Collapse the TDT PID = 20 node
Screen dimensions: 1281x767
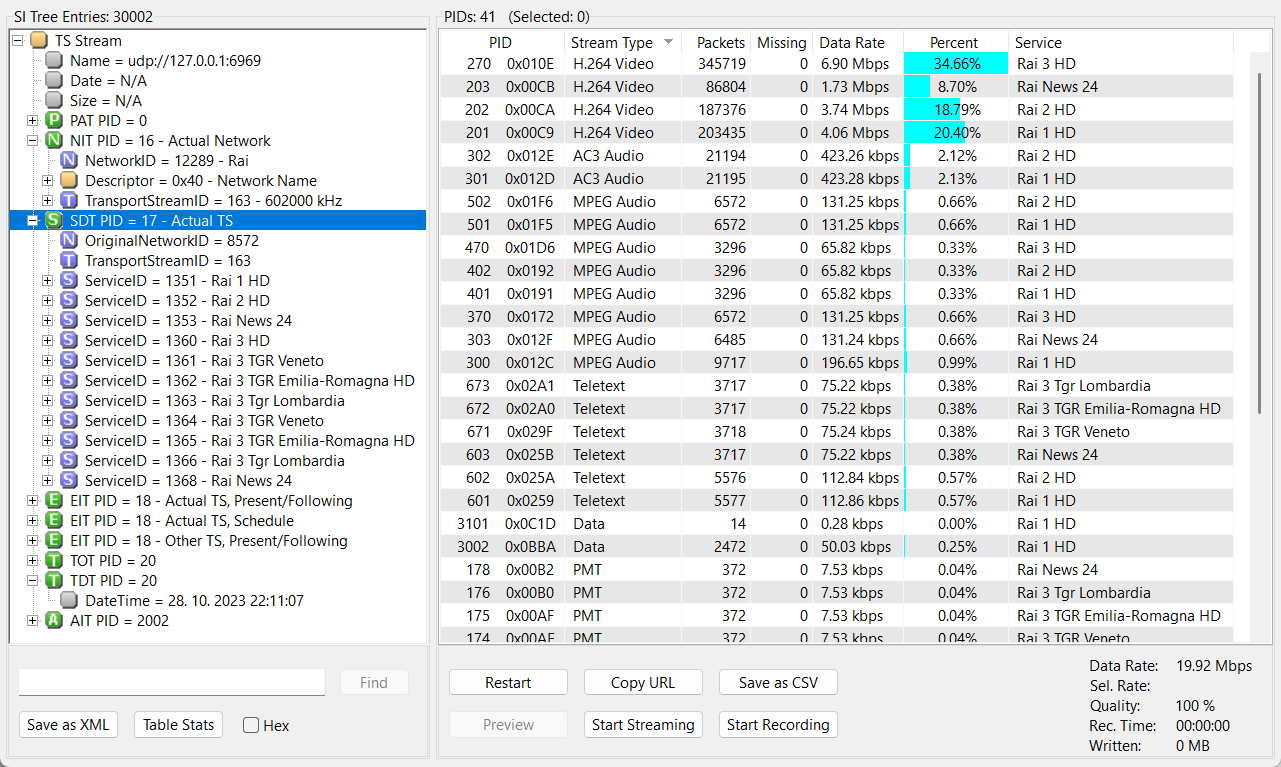click(x=33, y=581)
